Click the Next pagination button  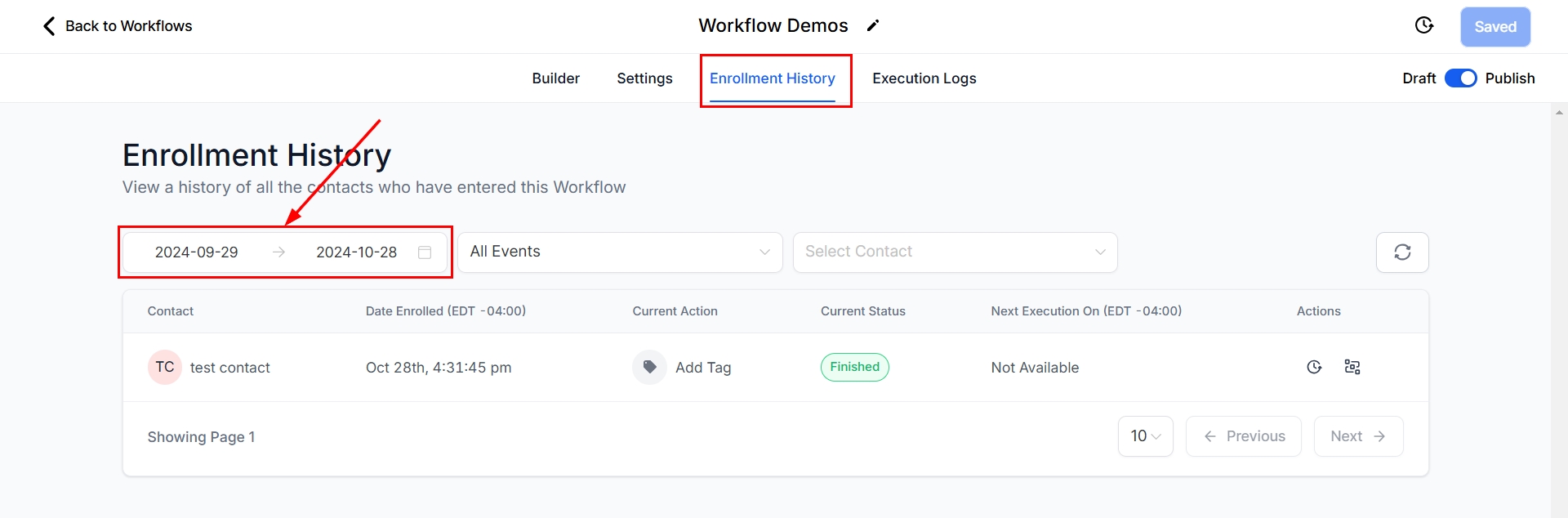(1357, 436)
